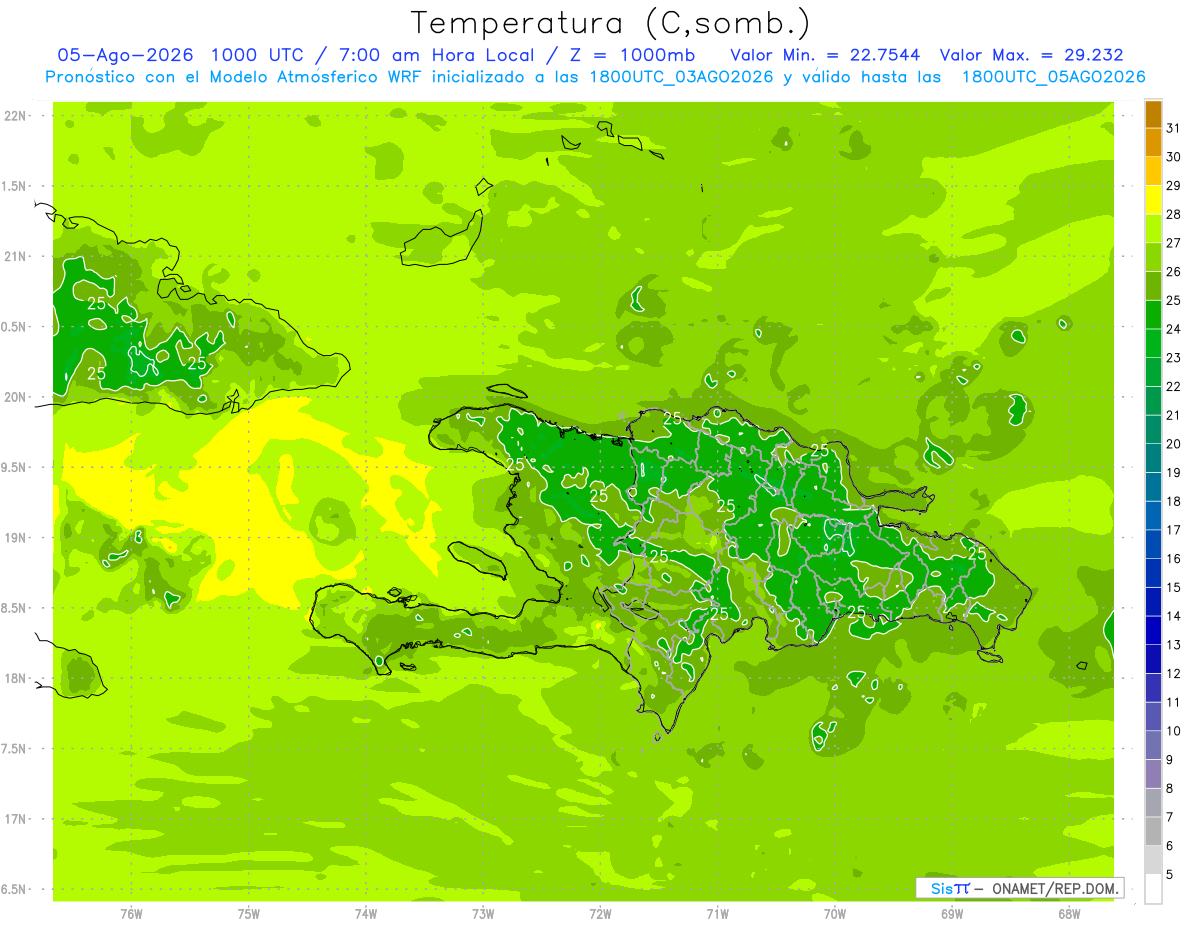Click the longitude label "72W"
This screenshot has height=927, width=1200.
(601, 914)
